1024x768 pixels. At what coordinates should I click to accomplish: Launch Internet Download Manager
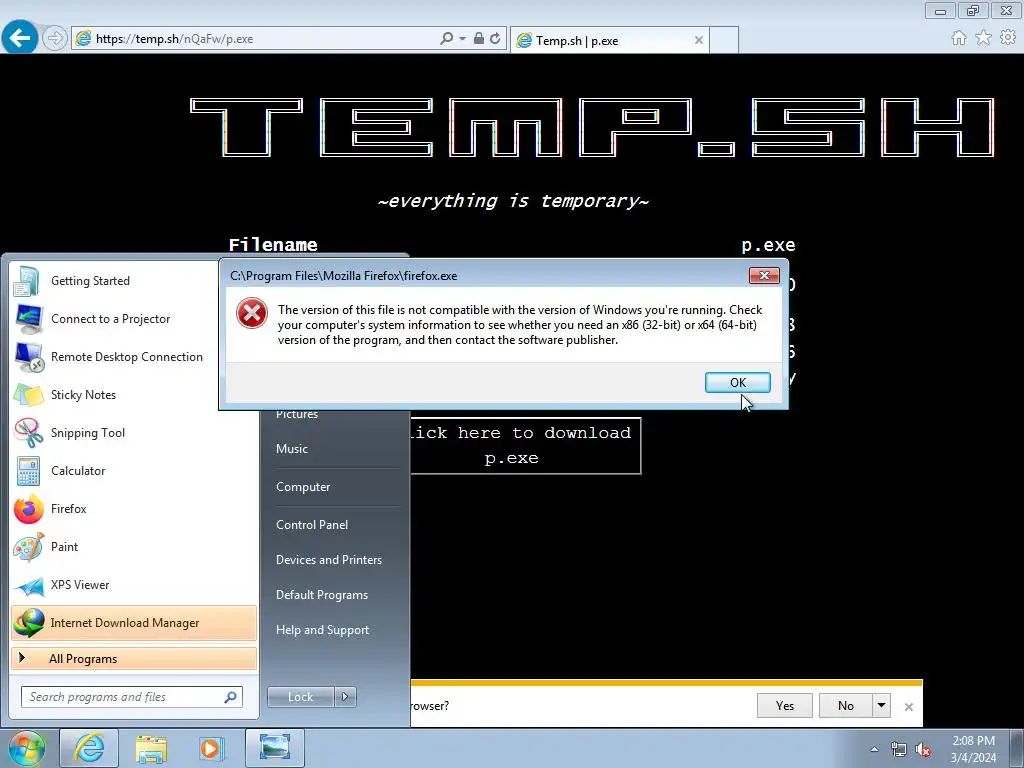click(134, 623)
